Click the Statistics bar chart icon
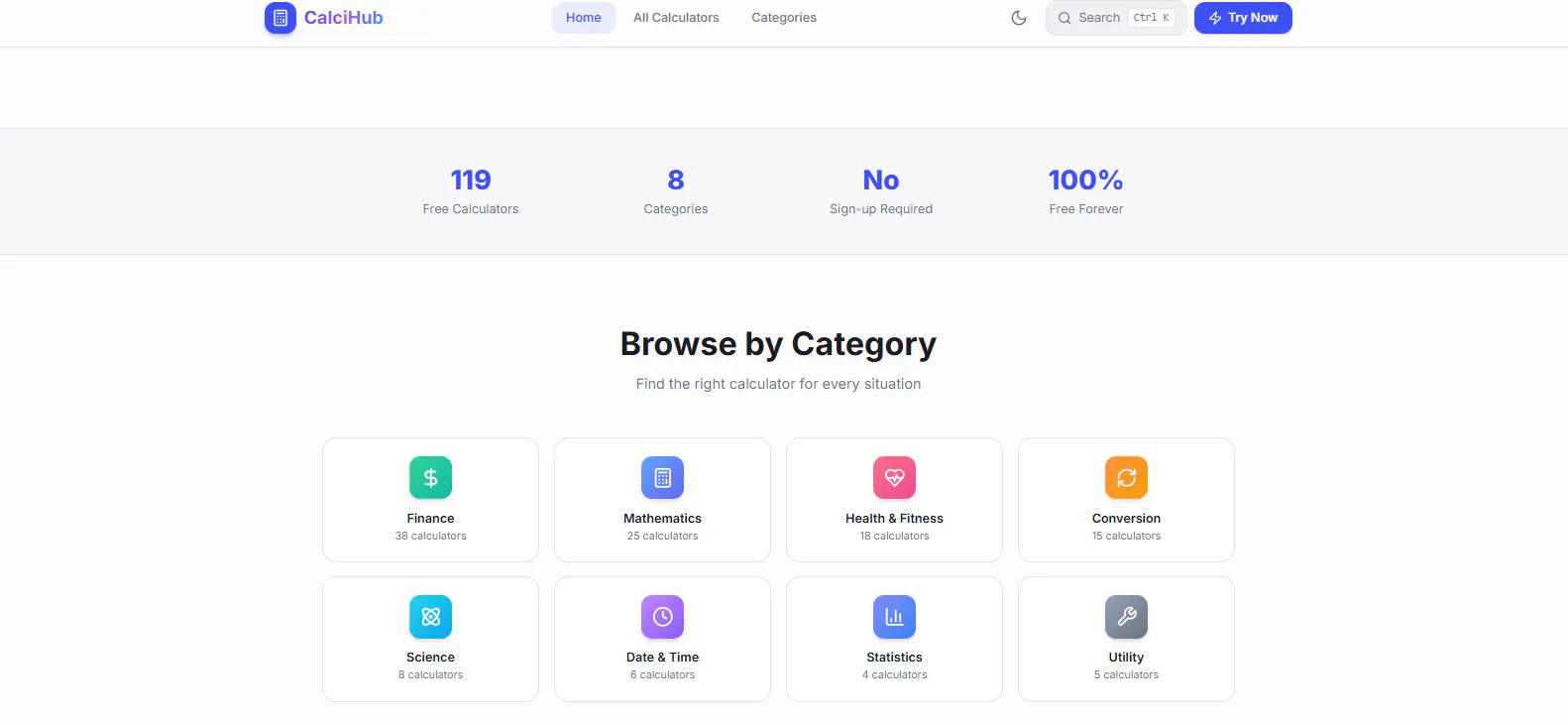The height and width of the screenshot is (725, 1568). [894, 617]
